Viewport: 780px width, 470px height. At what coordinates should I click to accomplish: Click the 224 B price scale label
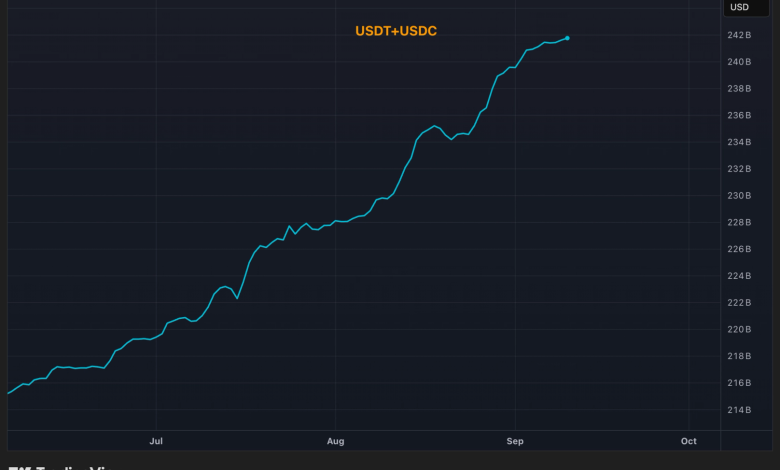740,276
